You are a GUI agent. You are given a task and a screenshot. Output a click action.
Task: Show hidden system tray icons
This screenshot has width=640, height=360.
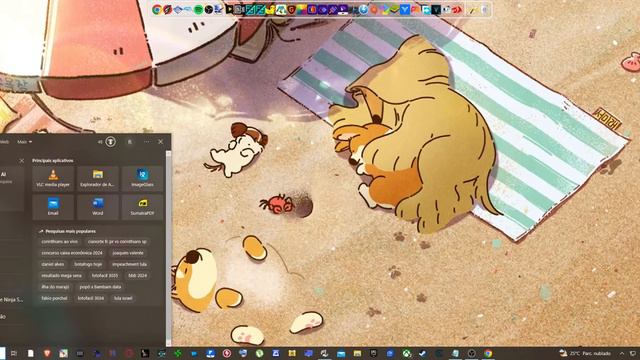pos(622,353)
